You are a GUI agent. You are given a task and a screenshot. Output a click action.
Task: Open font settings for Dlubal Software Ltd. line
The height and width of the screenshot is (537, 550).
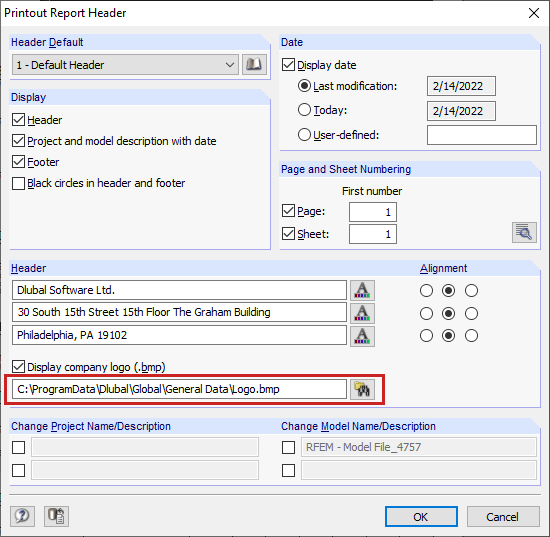coord(362,290)
